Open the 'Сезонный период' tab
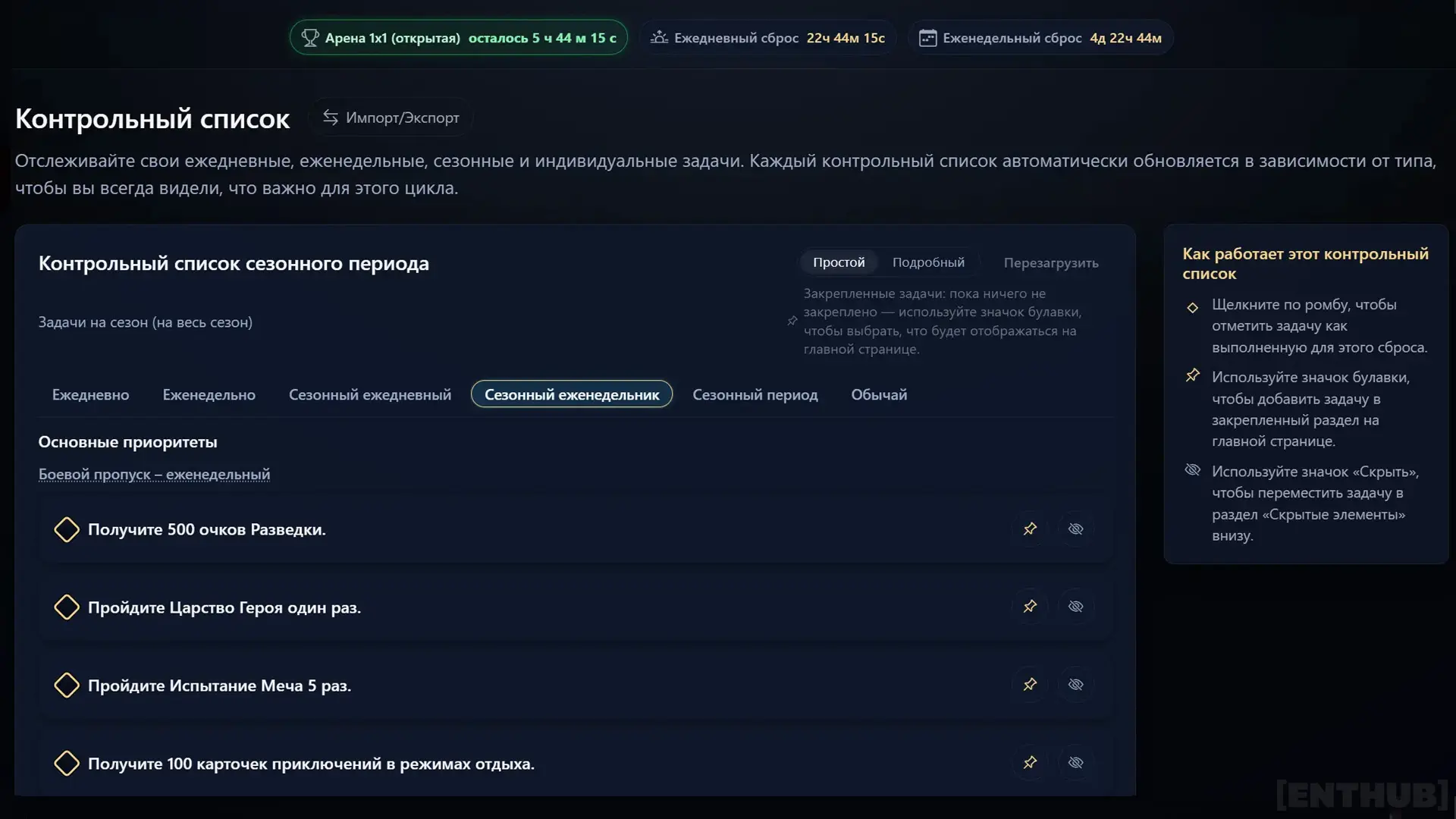This screenshot has height=819, width=1456. point(755,394)
